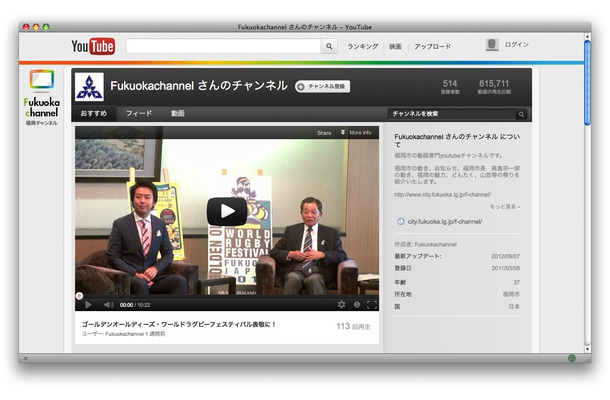Click the 514 subscriber count
The height and width of the screenshot is (400, 610).
(x=450, y=83)
